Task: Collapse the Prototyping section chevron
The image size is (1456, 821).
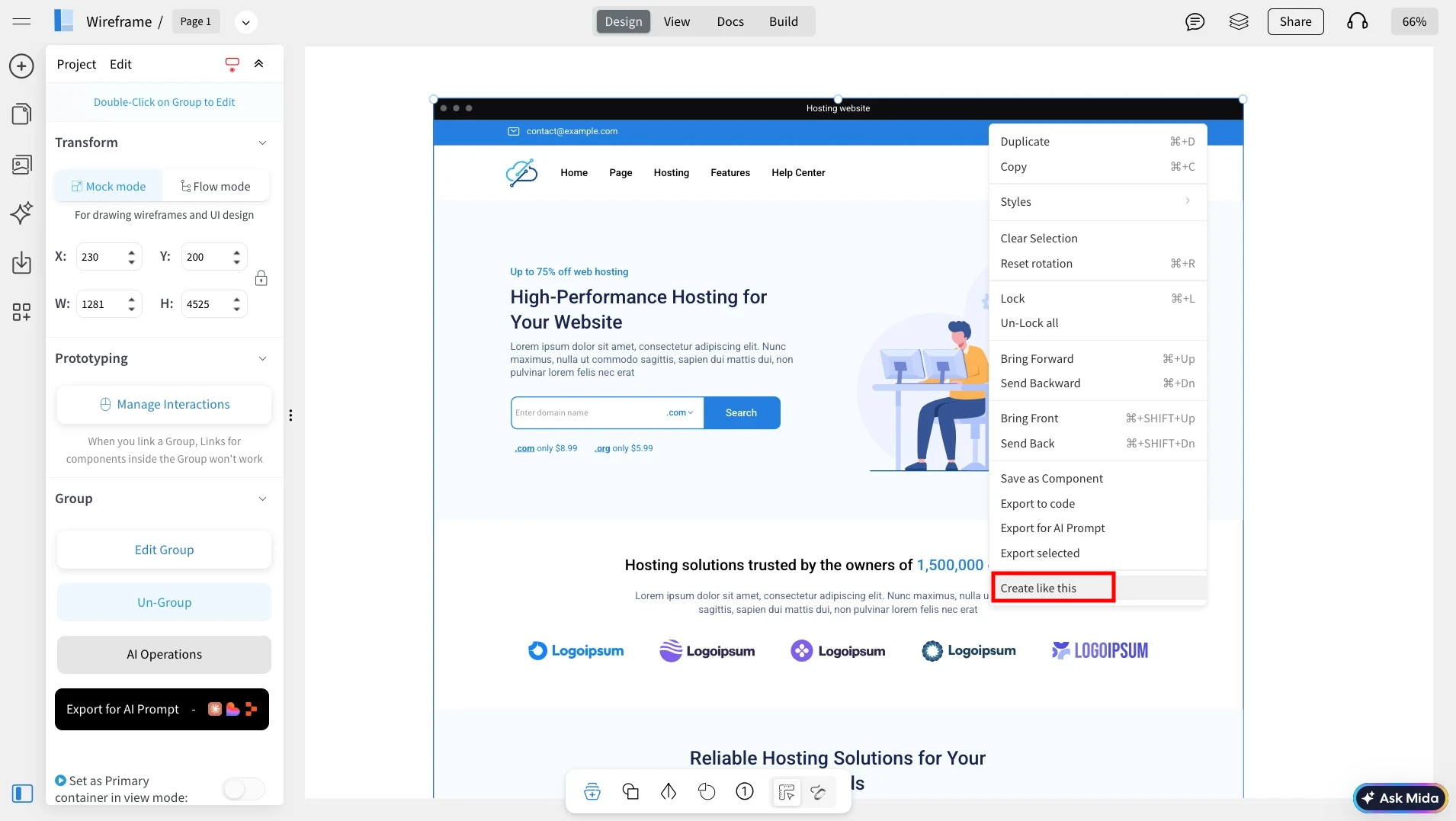Action: coord(262,358)
